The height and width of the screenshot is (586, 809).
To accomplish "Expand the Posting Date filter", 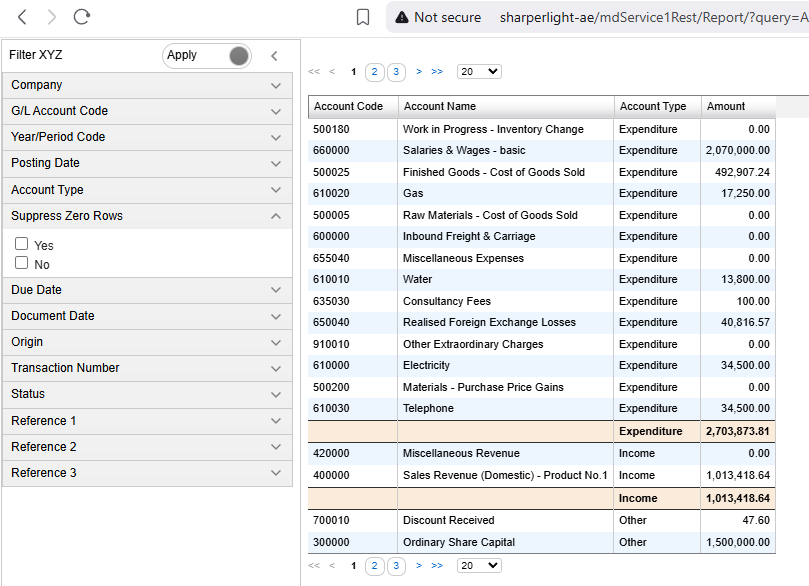I will click(147, 163).
